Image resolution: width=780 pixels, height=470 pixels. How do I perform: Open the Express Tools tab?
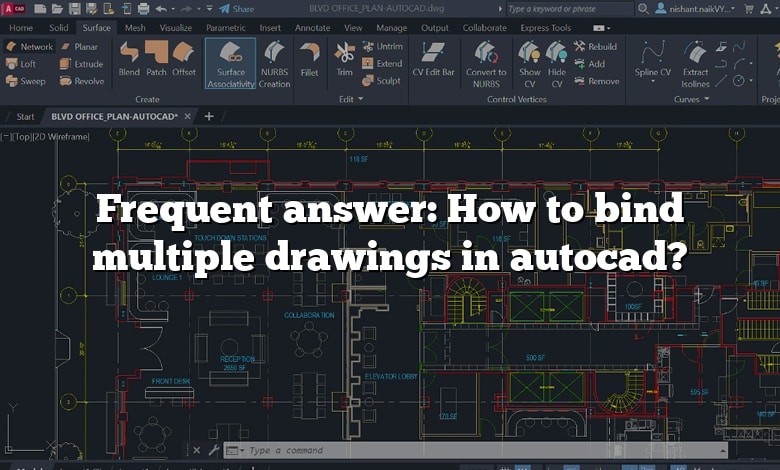[x=546, y=28]
